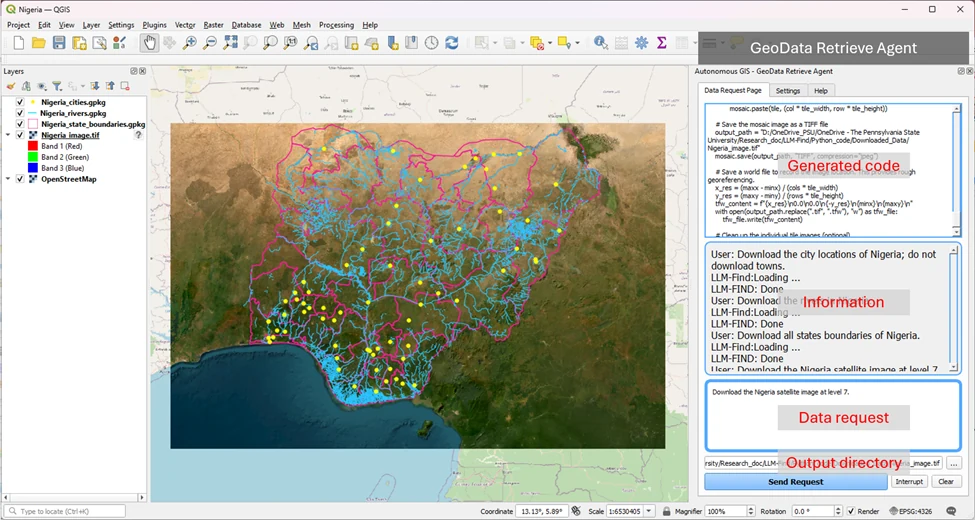Click the Interrupt button

point(910,481)
